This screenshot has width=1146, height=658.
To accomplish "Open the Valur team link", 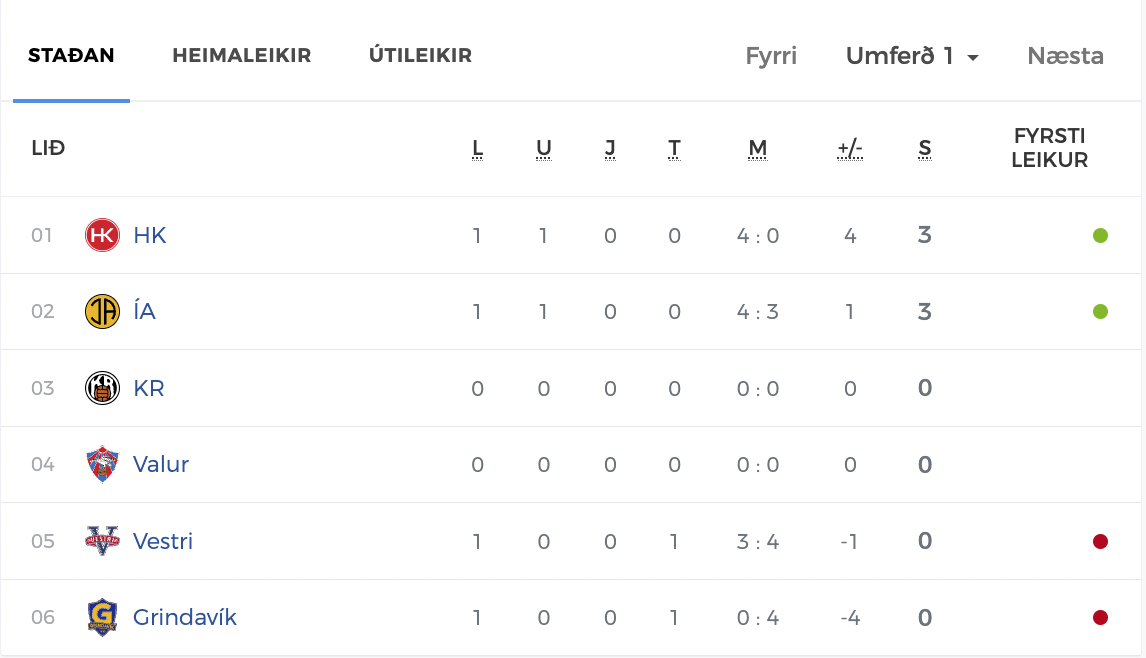I will point(161,464).
